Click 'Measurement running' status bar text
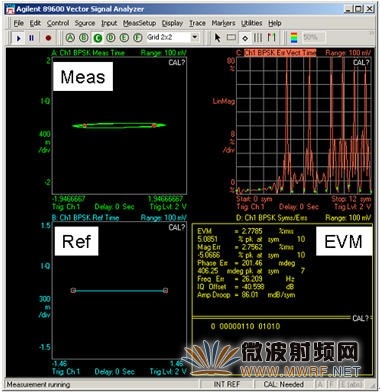This screenshot has height=392, width=380. point(38,384)
